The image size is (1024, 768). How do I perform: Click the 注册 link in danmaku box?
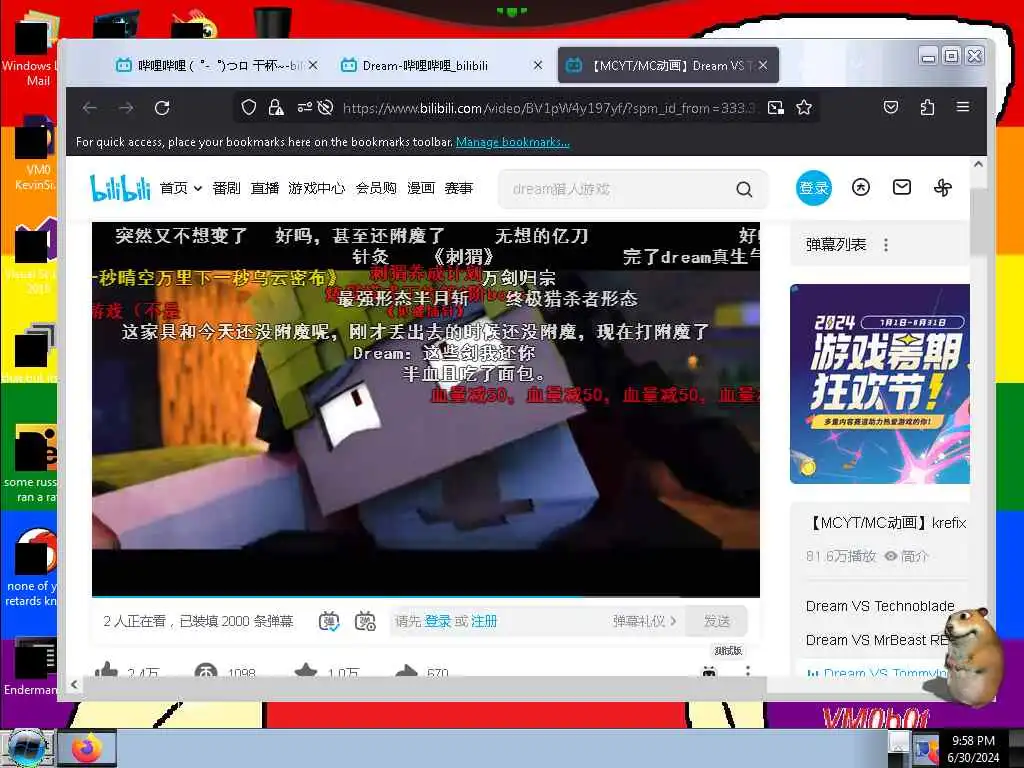pyautogui.click(x=484, y=621)
